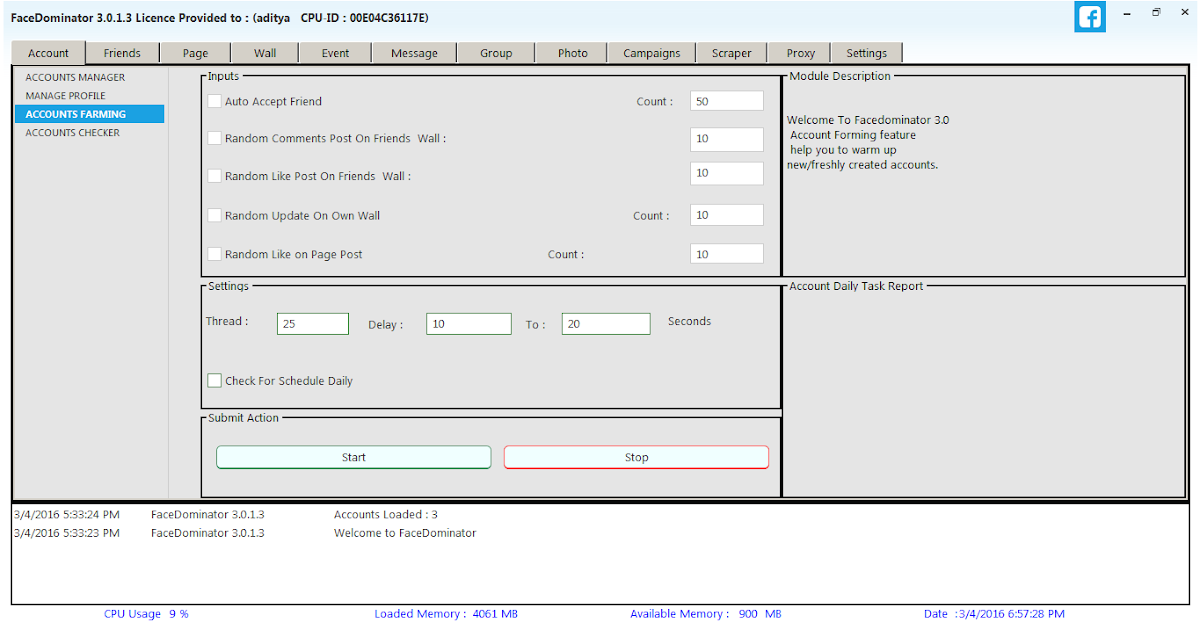Toggle Random Comments Post On Friends Wall
1200x630 pixels.
click(x=214, y=138)
